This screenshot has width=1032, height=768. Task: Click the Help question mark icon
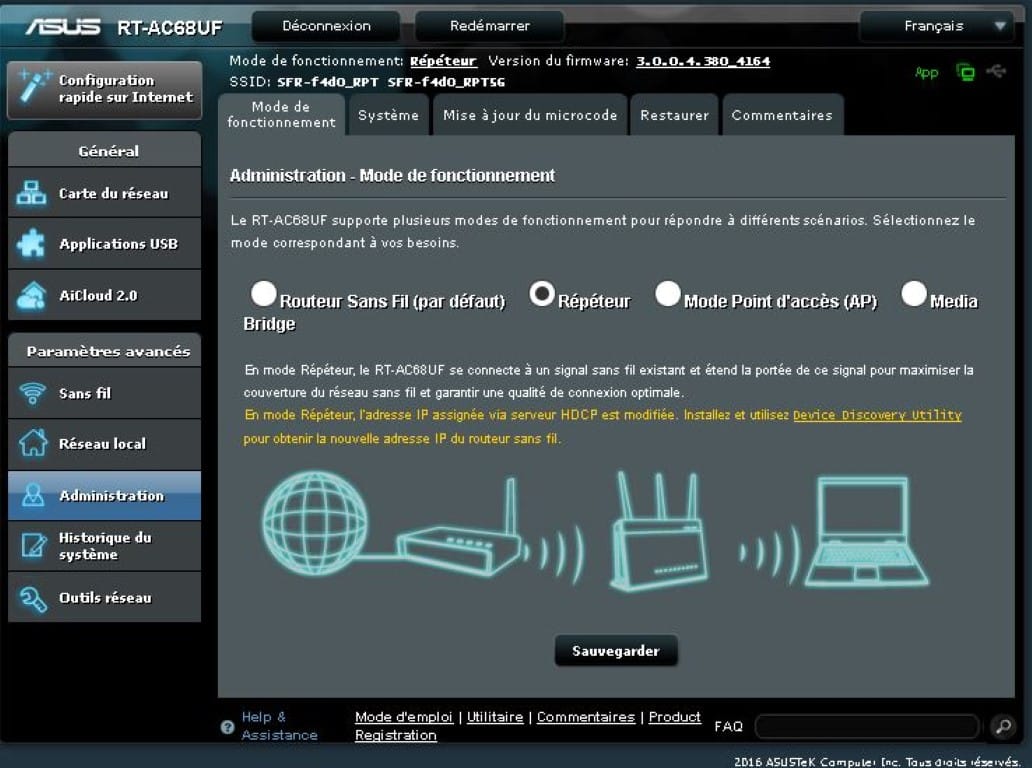(x=228, y=727)
